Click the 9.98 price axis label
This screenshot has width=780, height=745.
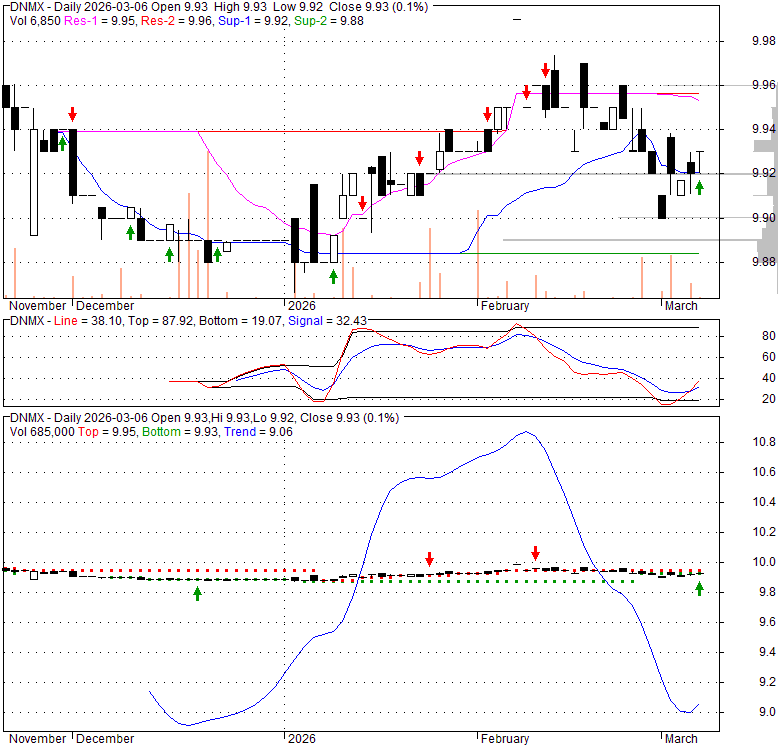764,41
